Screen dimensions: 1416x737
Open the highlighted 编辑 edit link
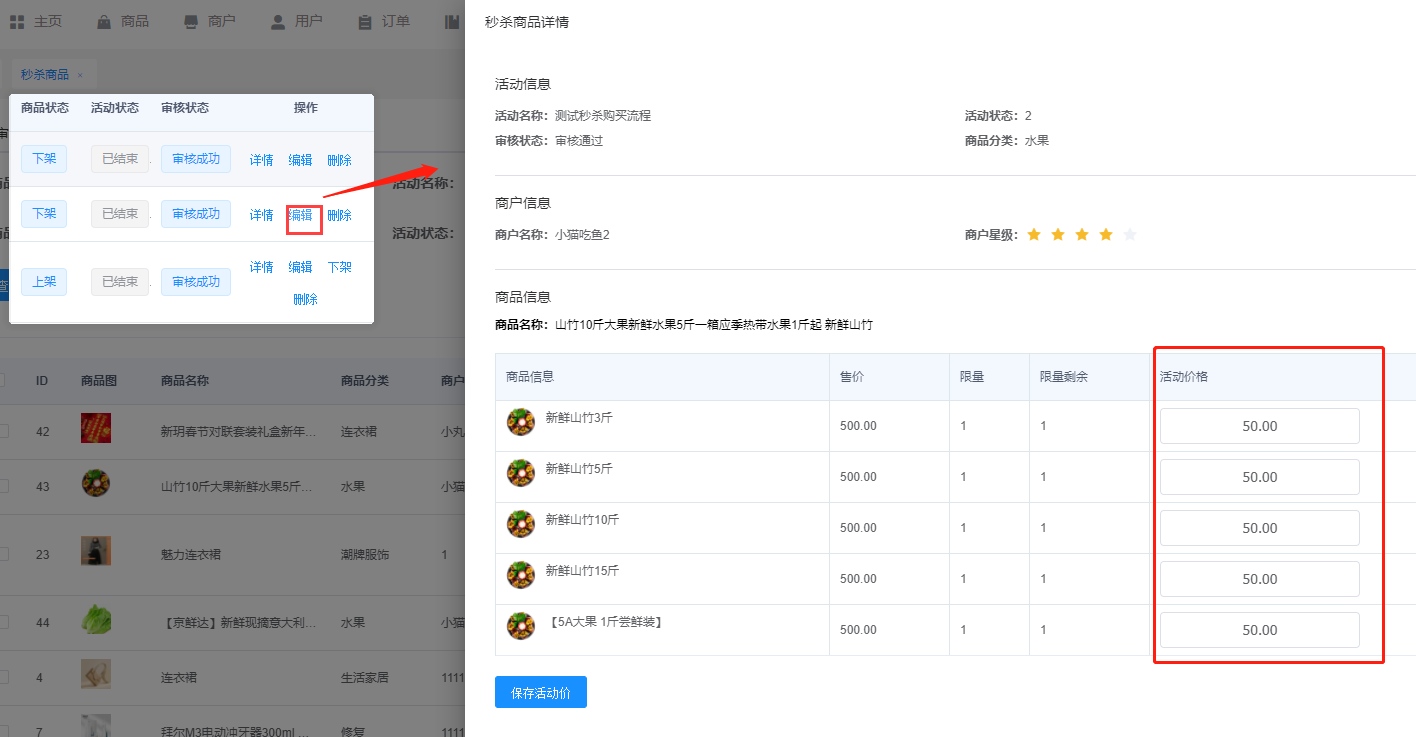(x=303, y=214)
